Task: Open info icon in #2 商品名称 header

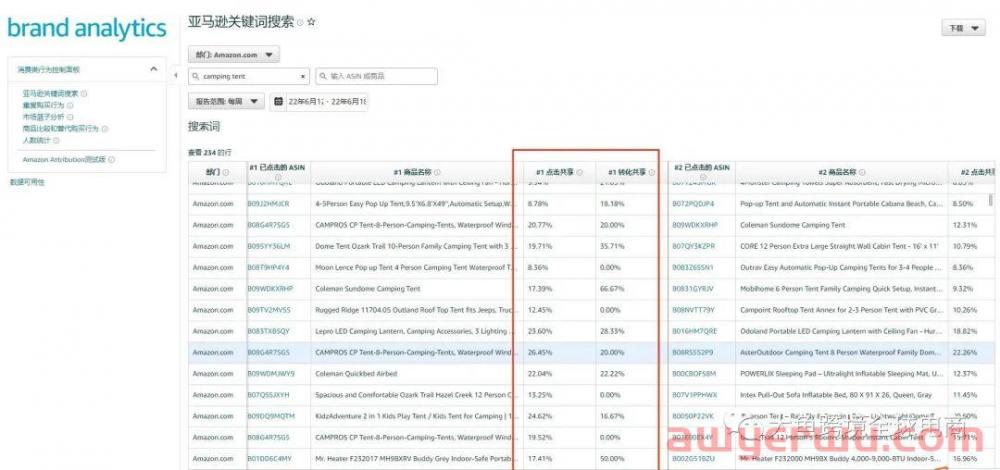Action: [x=862, y=173]
